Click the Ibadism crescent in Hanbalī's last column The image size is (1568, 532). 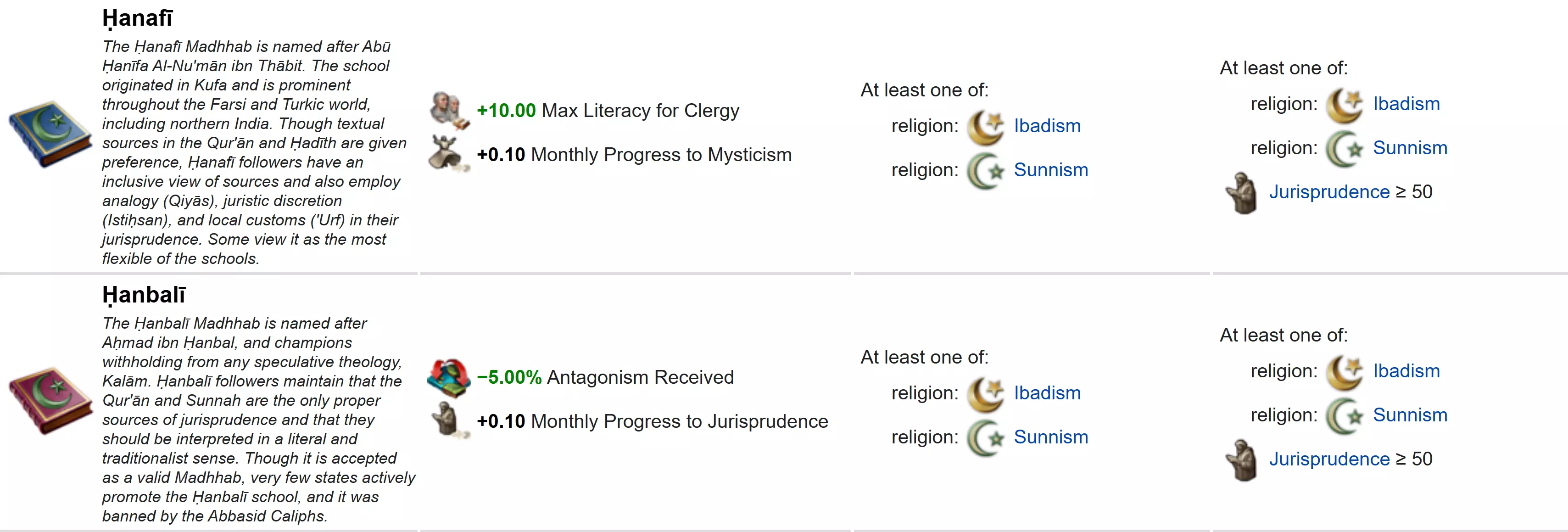pyautogui.click(x=1344, y=371)
